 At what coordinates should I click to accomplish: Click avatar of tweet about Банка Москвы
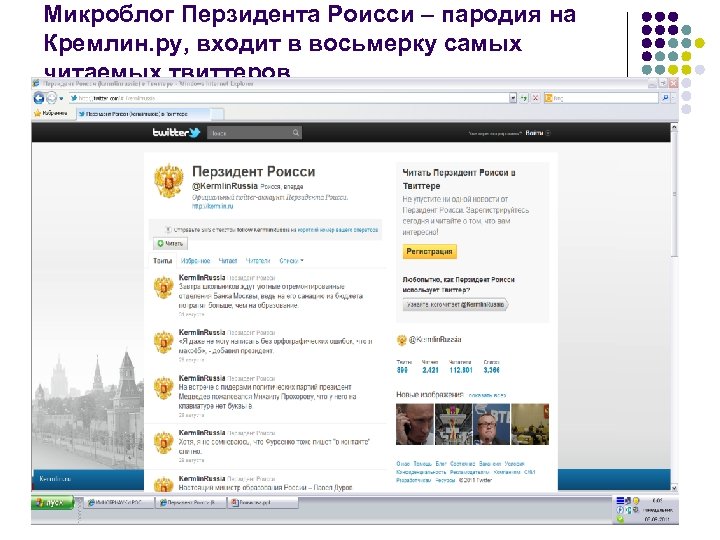coord(163,289)
